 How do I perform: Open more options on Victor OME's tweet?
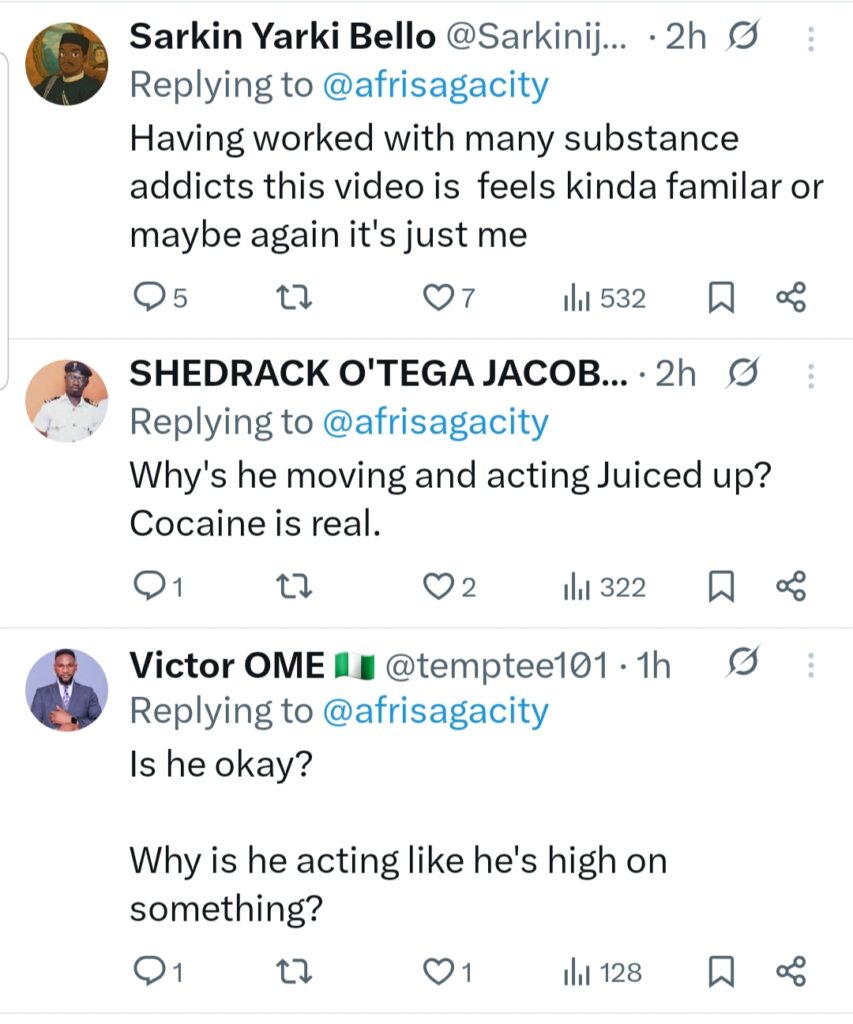(x=810, y=665)
